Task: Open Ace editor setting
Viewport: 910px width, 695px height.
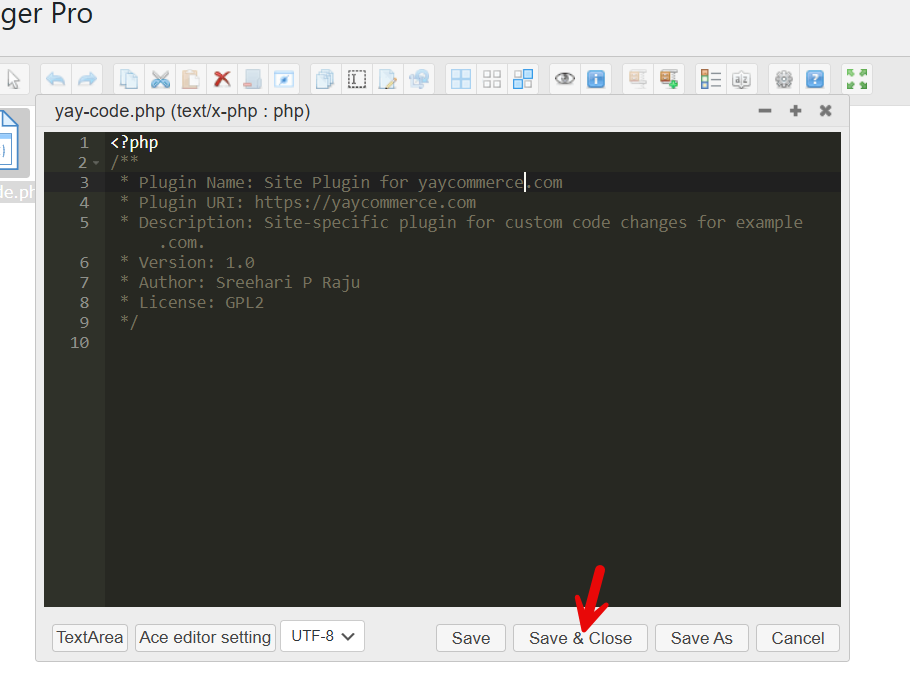Action: coord(205,637)
